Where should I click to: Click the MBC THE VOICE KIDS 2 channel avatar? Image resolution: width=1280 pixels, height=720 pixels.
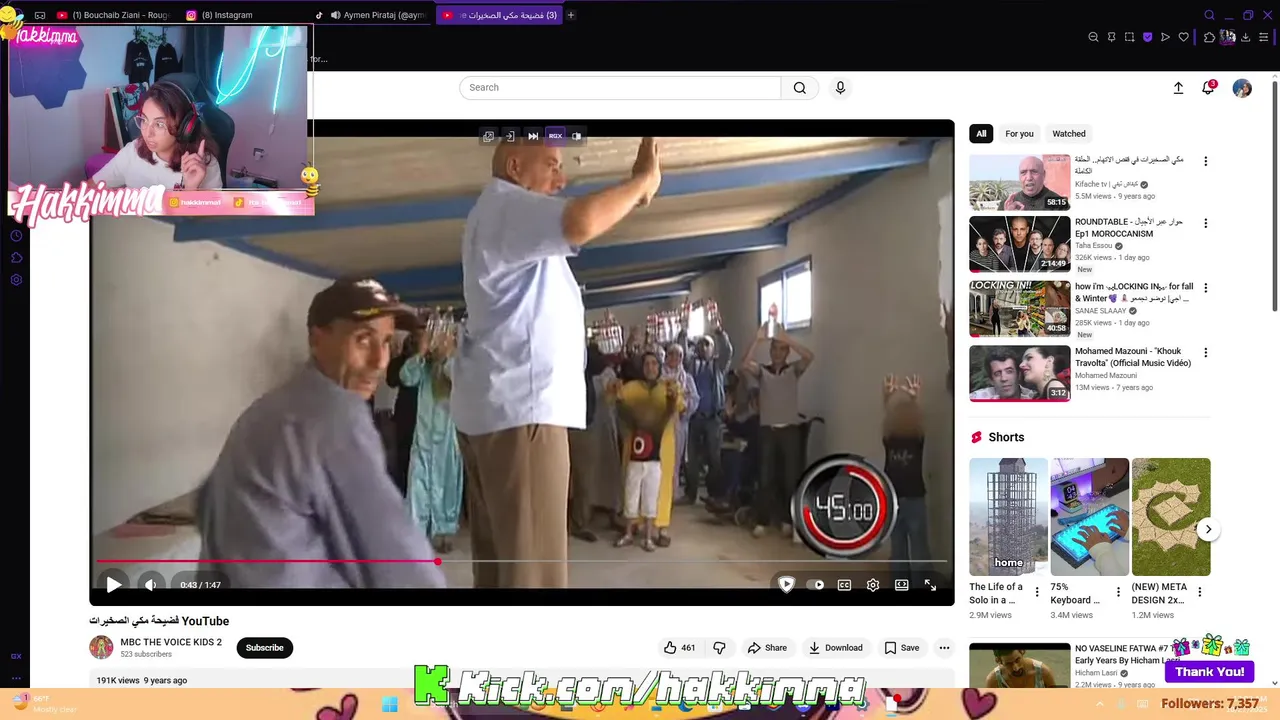tap(101, 648)
